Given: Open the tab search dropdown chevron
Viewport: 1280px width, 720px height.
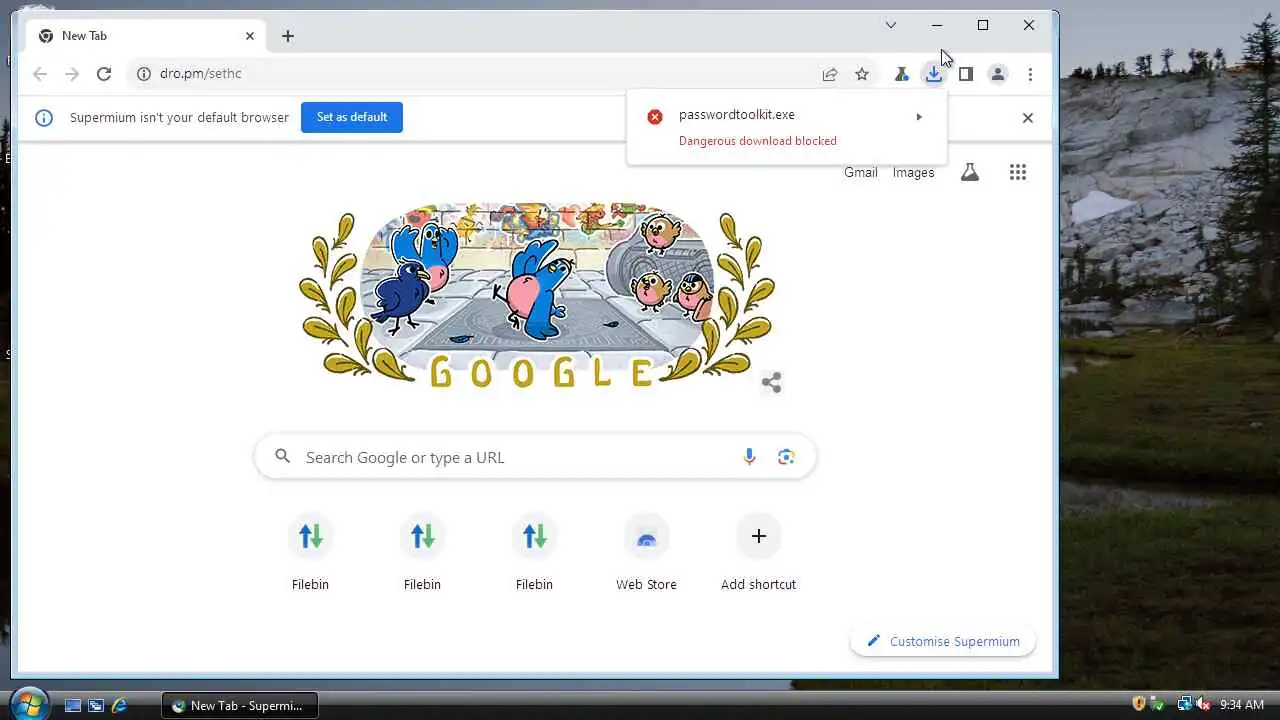Looking at the screenshot, I should [x=891, y=25].
